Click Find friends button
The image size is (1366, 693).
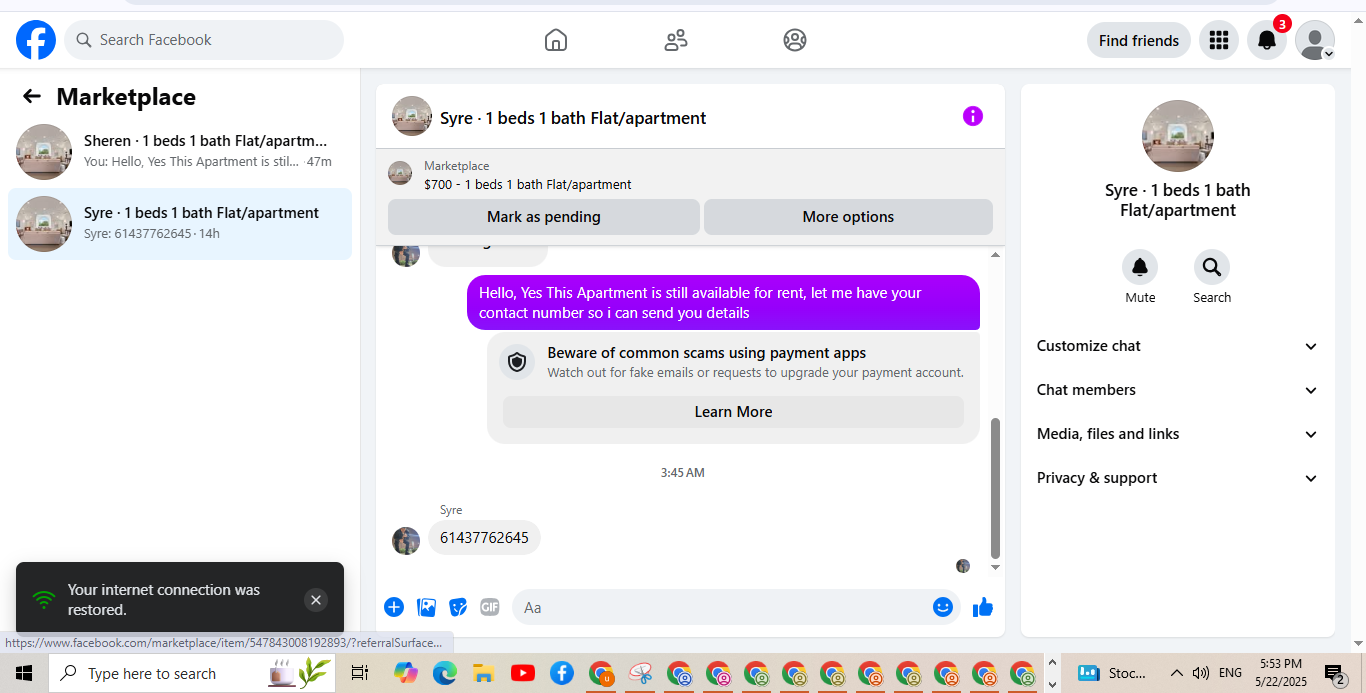click(x=1138, y=40)
